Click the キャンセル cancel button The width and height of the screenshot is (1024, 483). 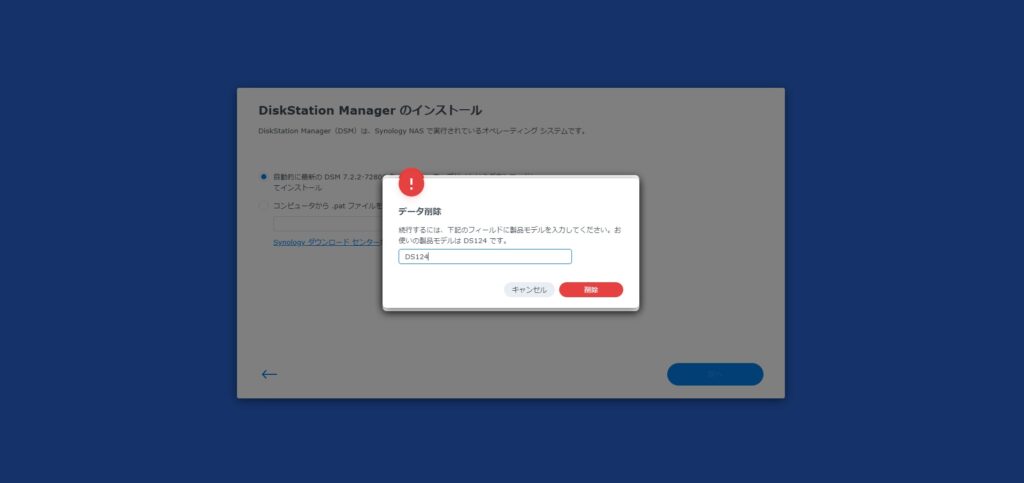click(529, 290)
